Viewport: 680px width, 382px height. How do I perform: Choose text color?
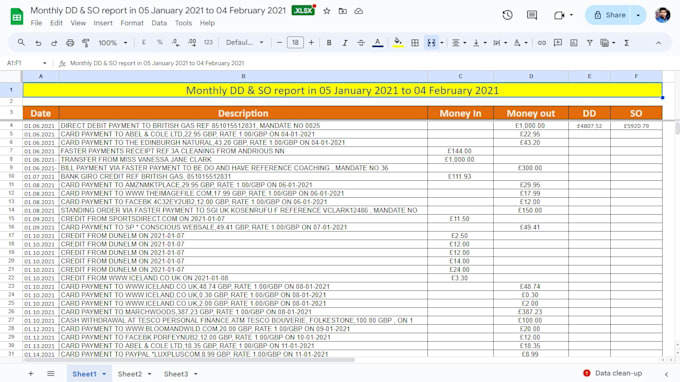click(378, 43)
